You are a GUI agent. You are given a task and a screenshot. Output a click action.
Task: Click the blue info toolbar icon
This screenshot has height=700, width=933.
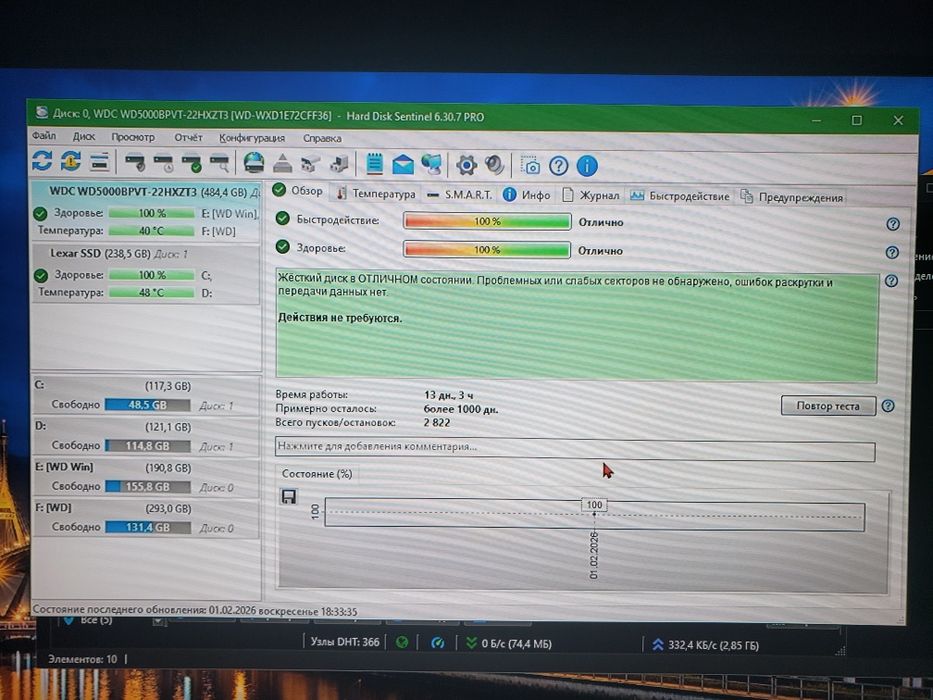click(587, 166)
